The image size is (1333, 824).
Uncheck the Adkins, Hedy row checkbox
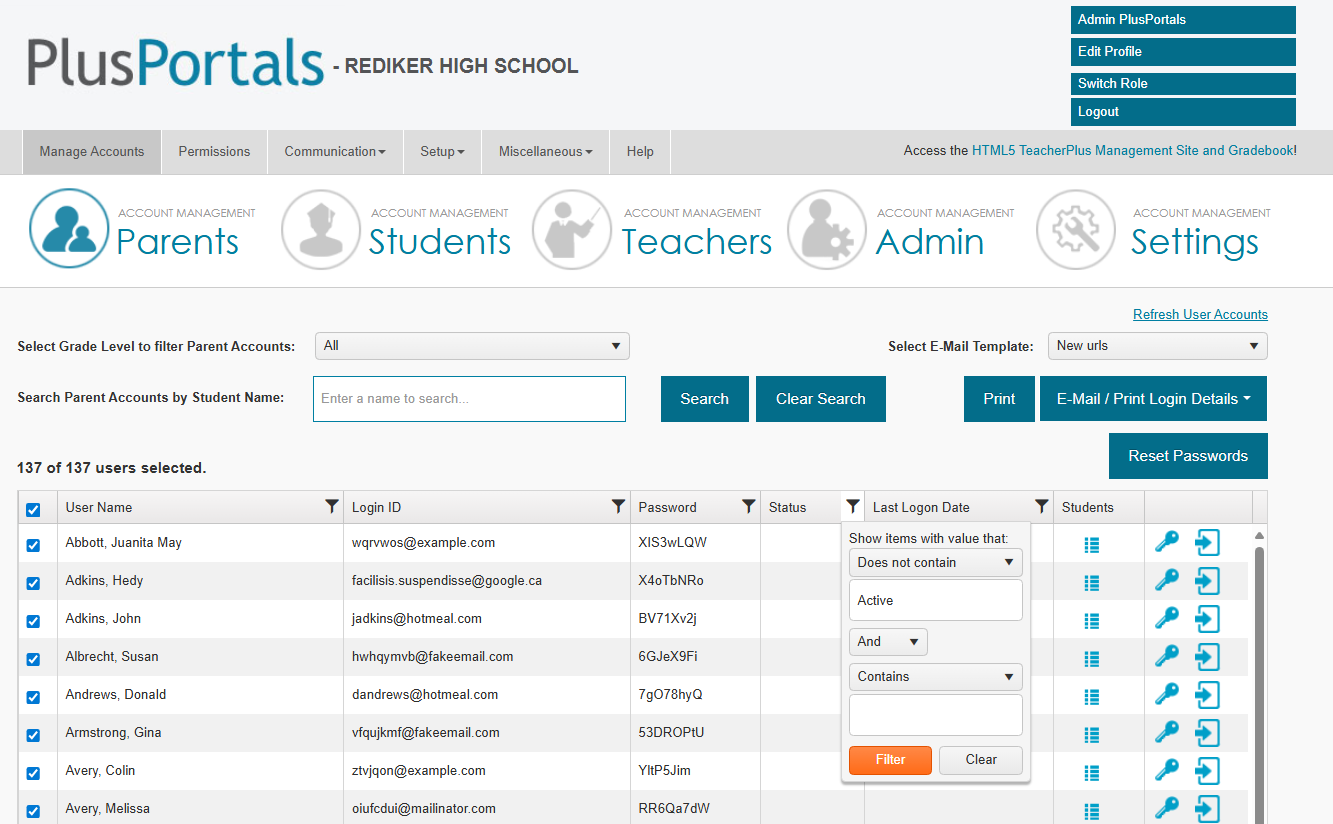point(33,583)
